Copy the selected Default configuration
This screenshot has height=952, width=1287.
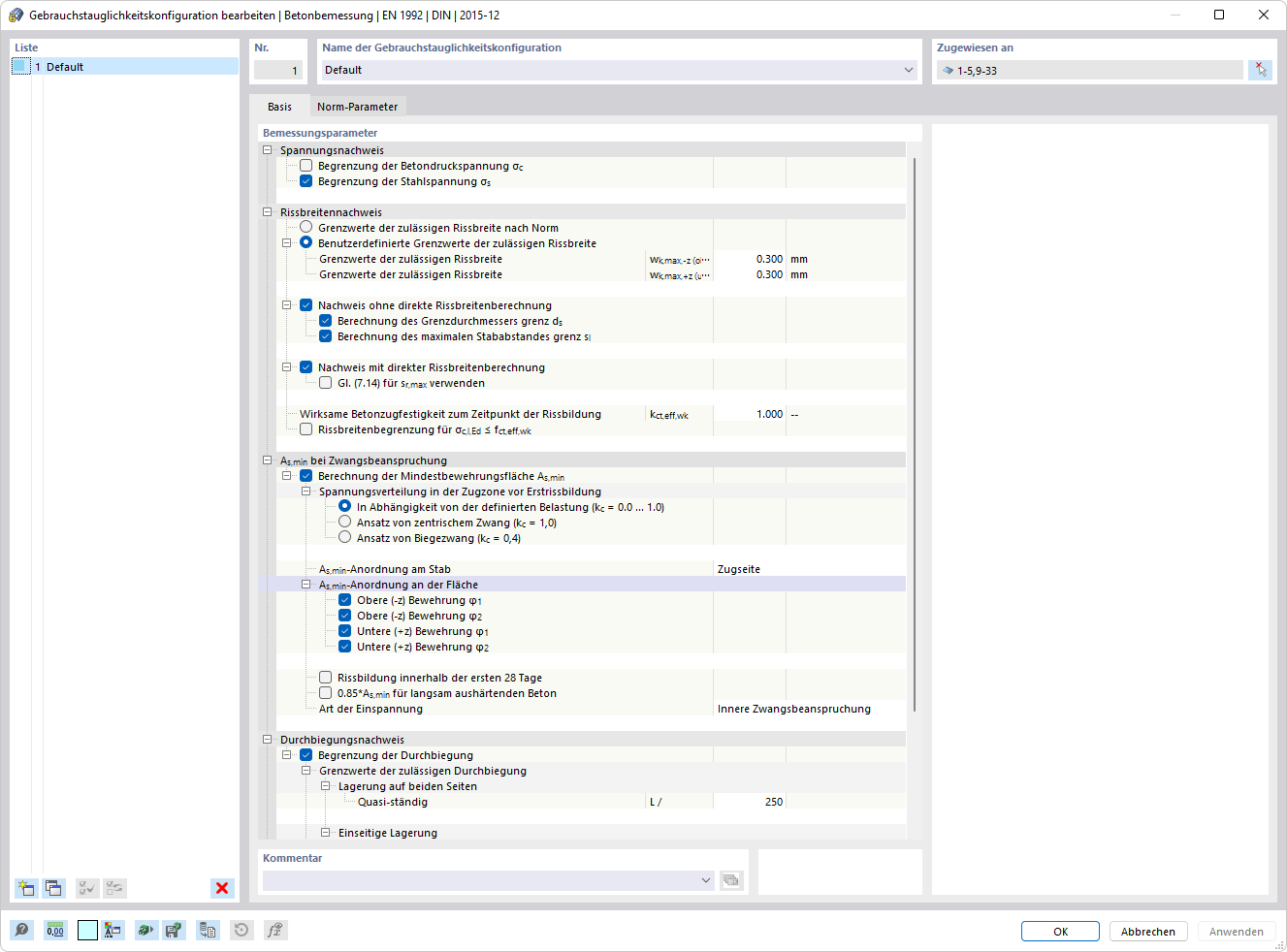point(54,888)
